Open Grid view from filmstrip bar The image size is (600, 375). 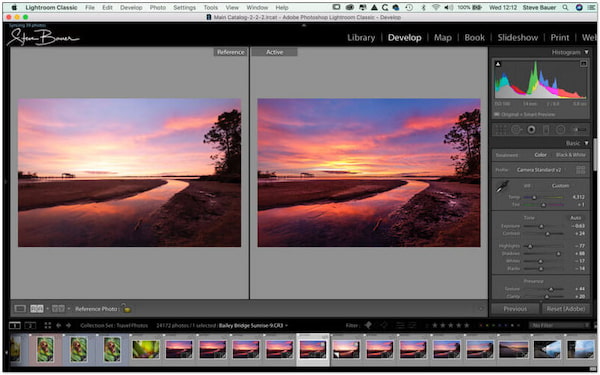tap(48, 326)
